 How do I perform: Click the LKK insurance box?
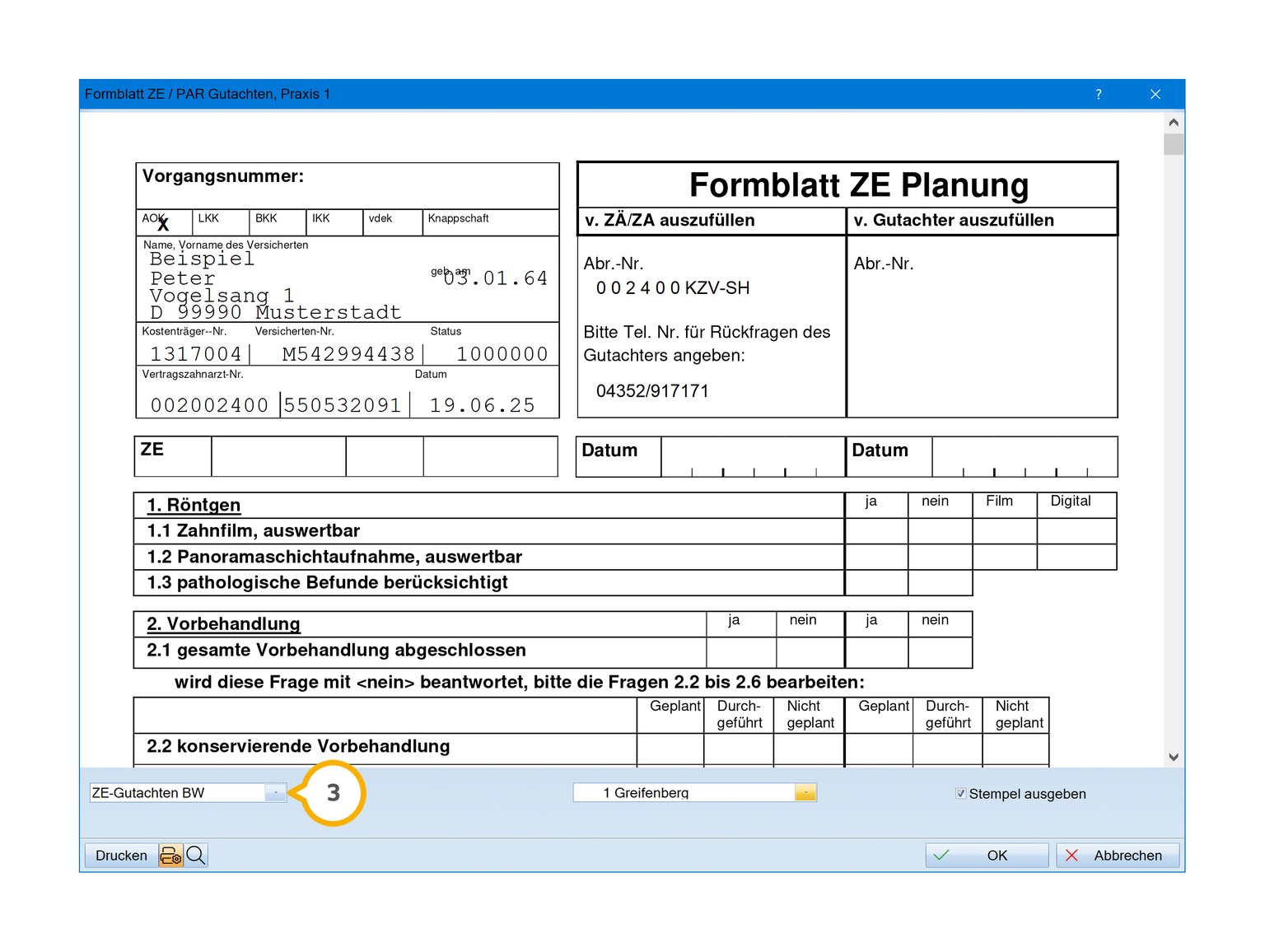221,222
